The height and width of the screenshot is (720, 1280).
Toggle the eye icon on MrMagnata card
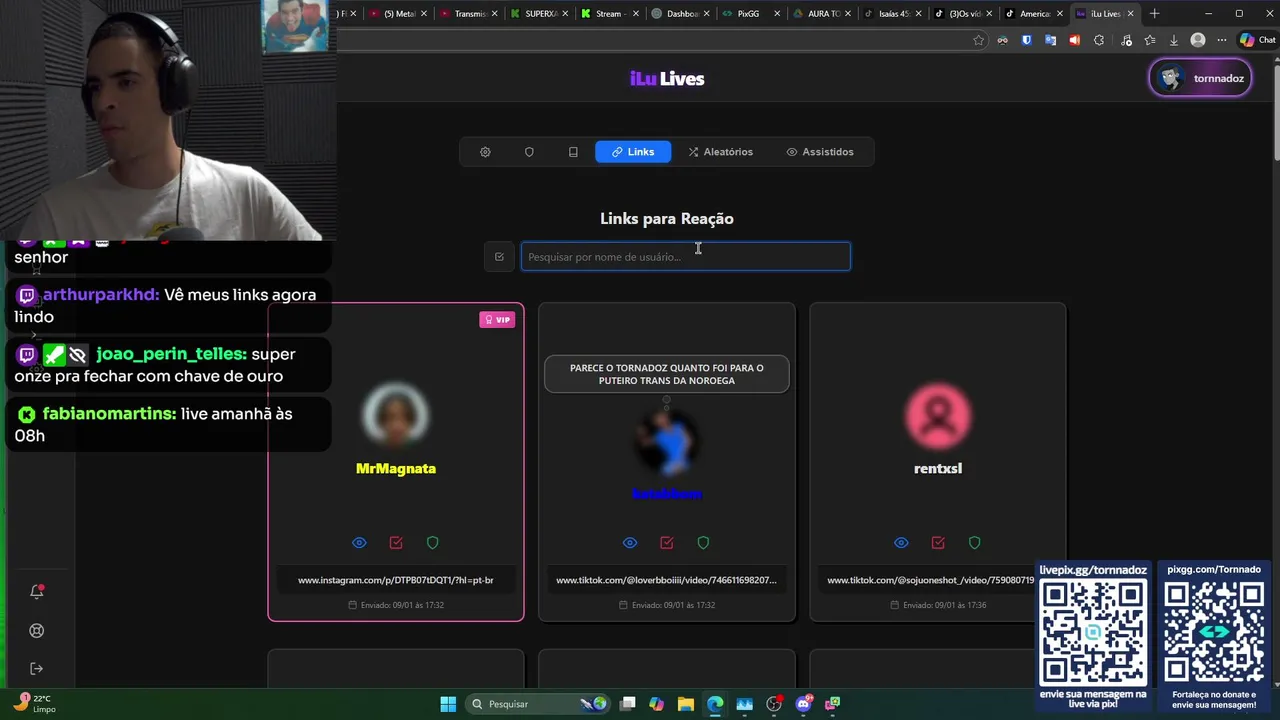click(359, 543)
